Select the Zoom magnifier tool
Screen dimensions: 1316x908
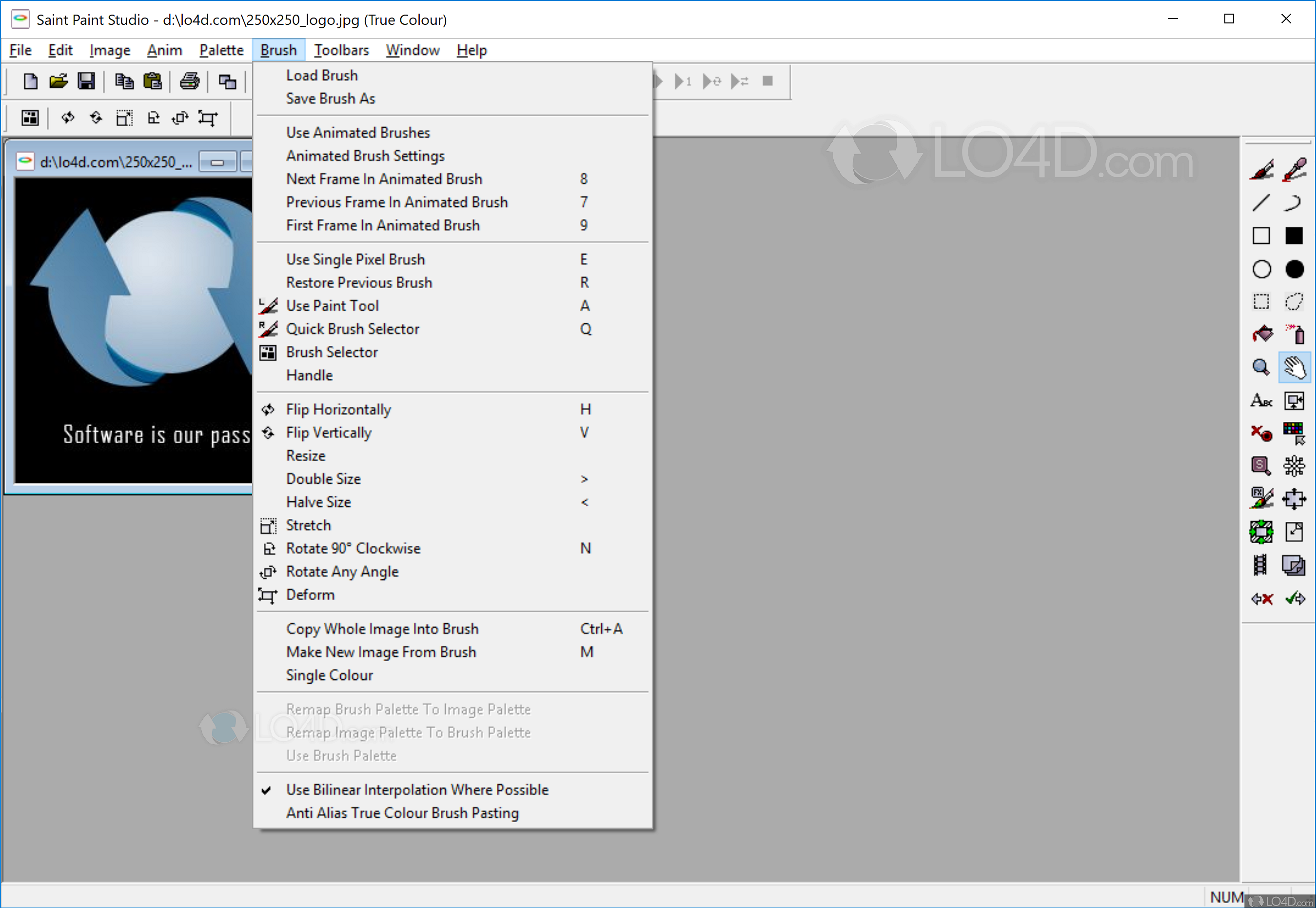[x=1261, y=367]
